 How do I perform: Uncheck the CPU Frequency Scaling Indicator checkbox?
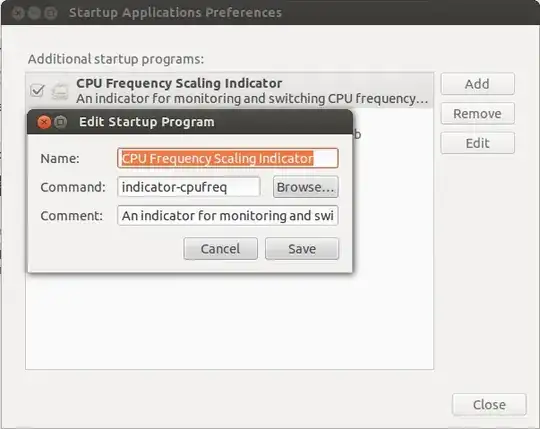pos(37,91)
